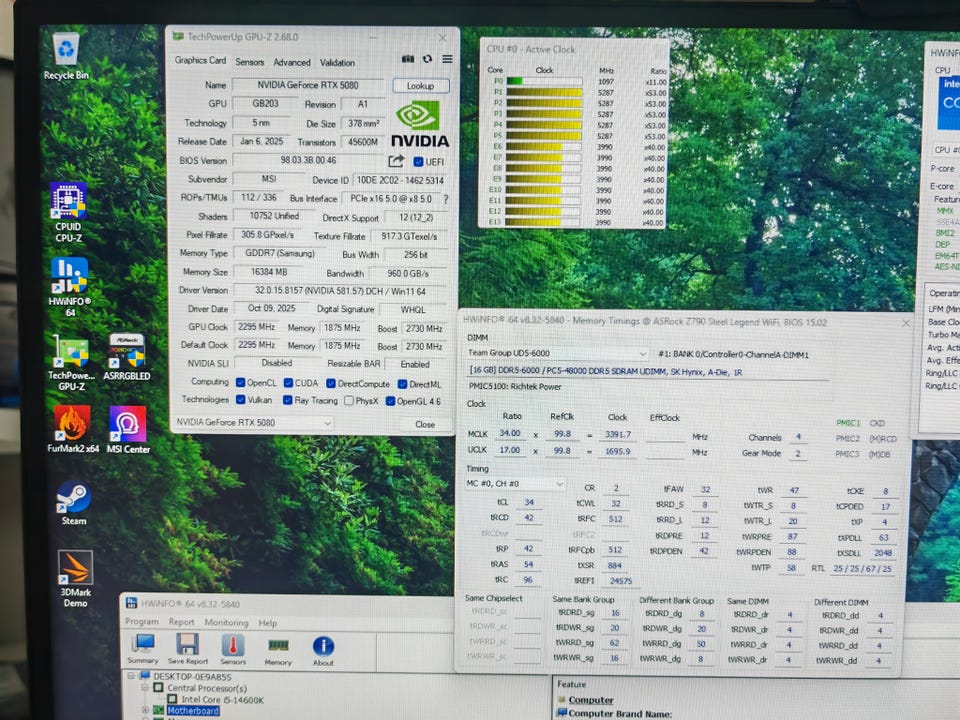
Task: Click NVIDIA logo in GPU-Z
Action: click(x=419, y=125)
